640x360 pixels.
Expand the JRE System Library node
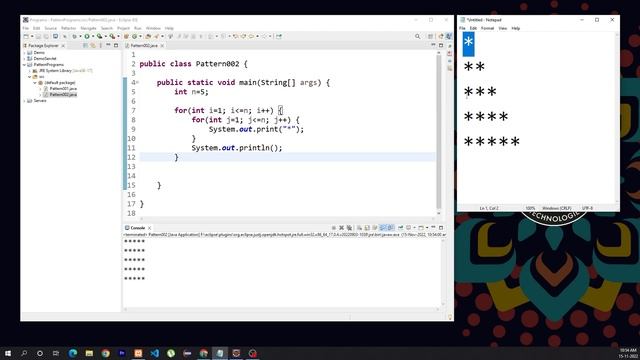tap(30, 71)
